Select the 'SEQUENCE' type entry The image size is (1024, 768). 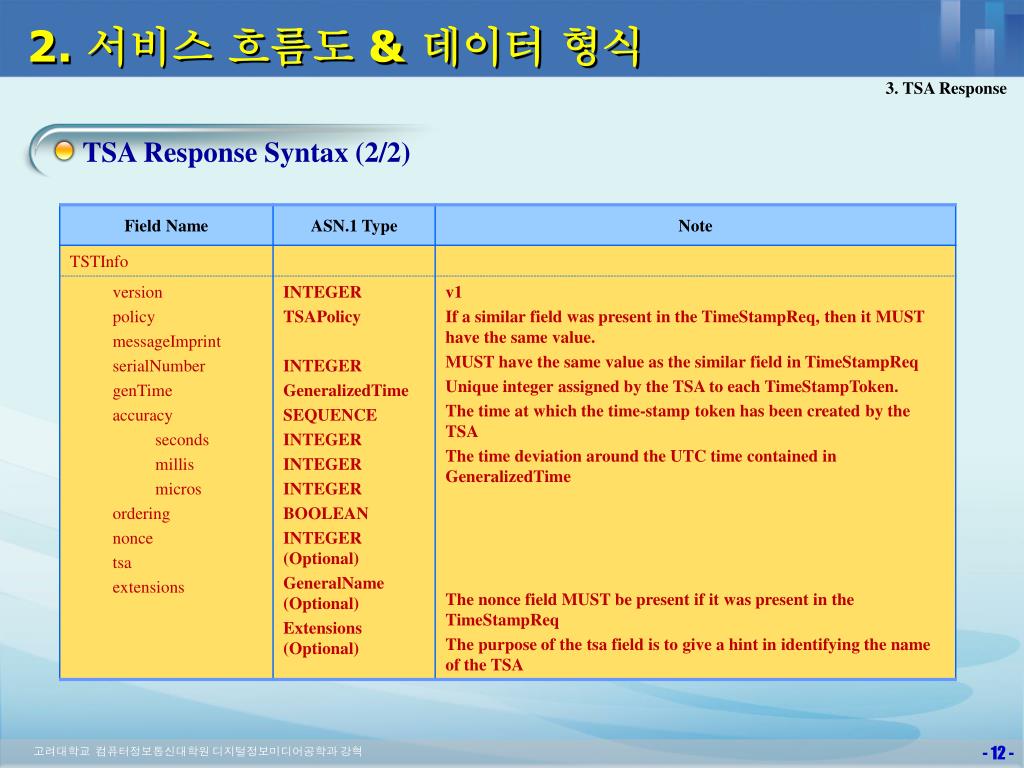330,416
